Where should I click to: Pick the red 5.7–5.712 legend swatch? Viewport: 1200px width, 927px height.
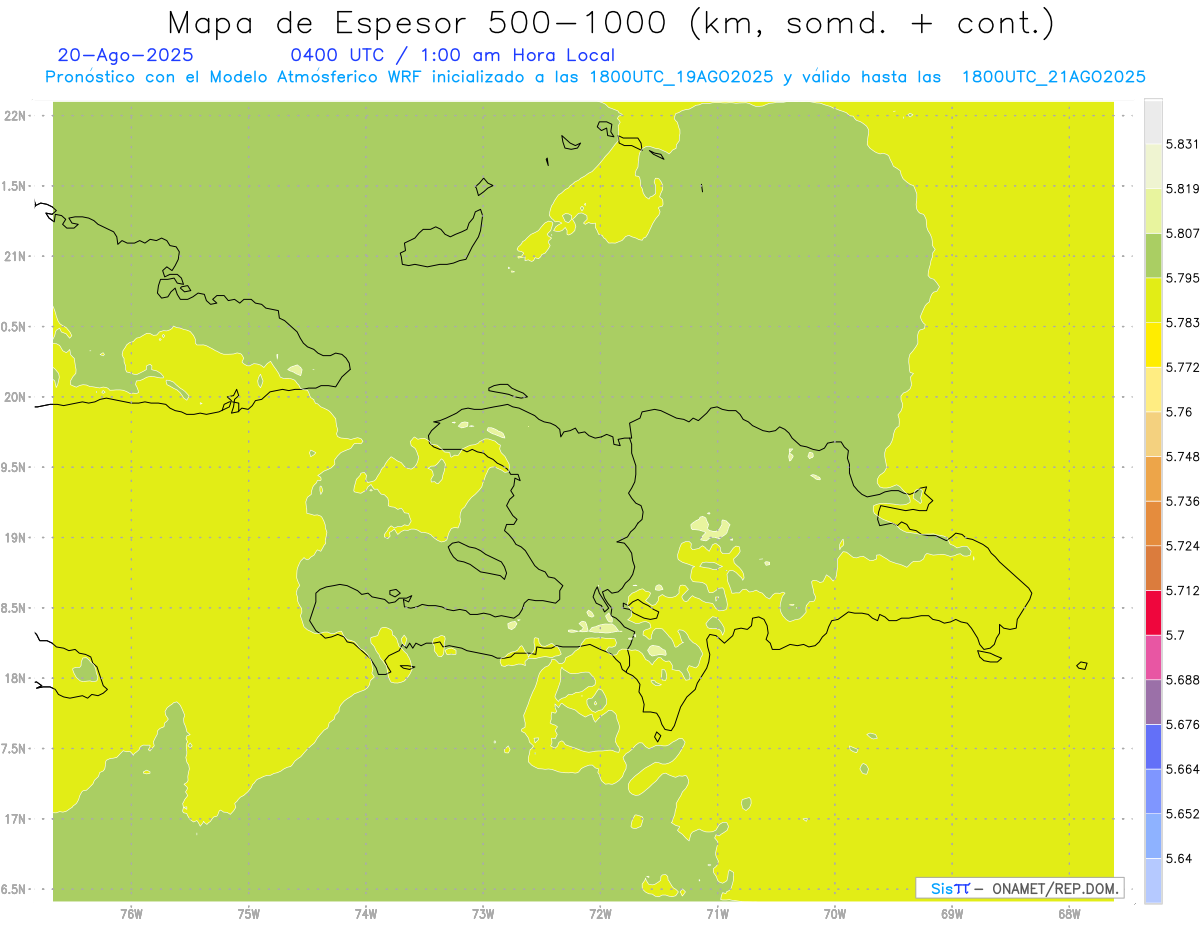[x=1153, y=612]
